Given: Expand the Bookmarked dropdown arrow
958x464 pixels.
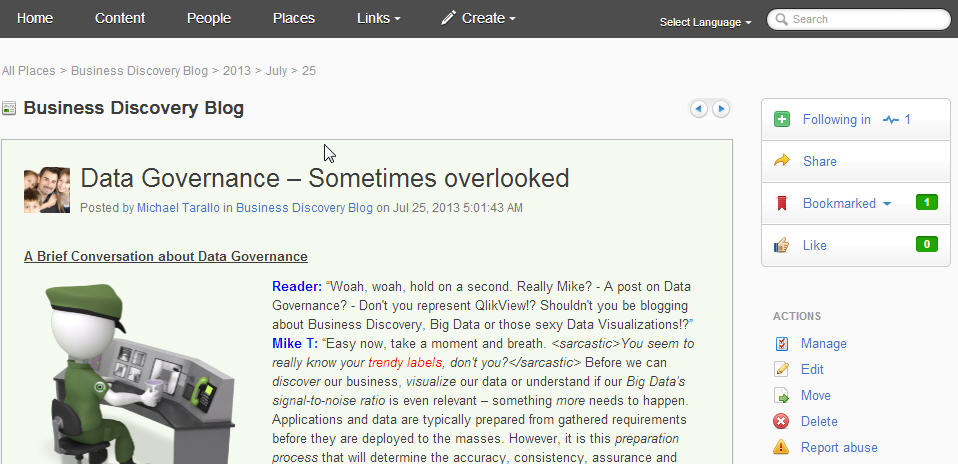Looking at the screenshot, I should tap(886, 204).
